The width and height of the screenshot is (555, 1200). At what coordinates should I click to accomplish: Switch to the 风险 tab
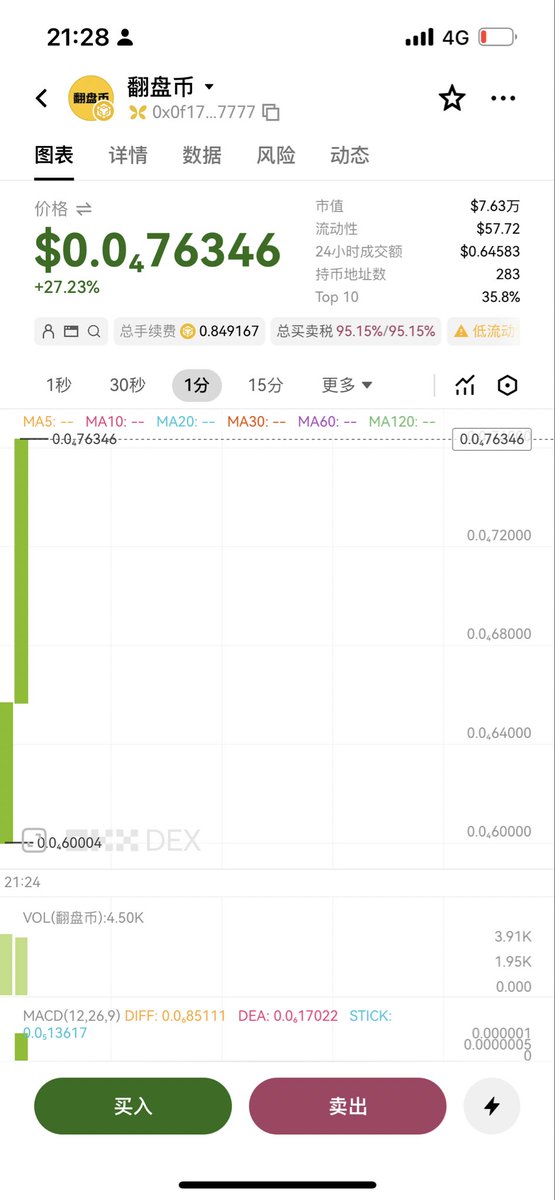(276, 155)
